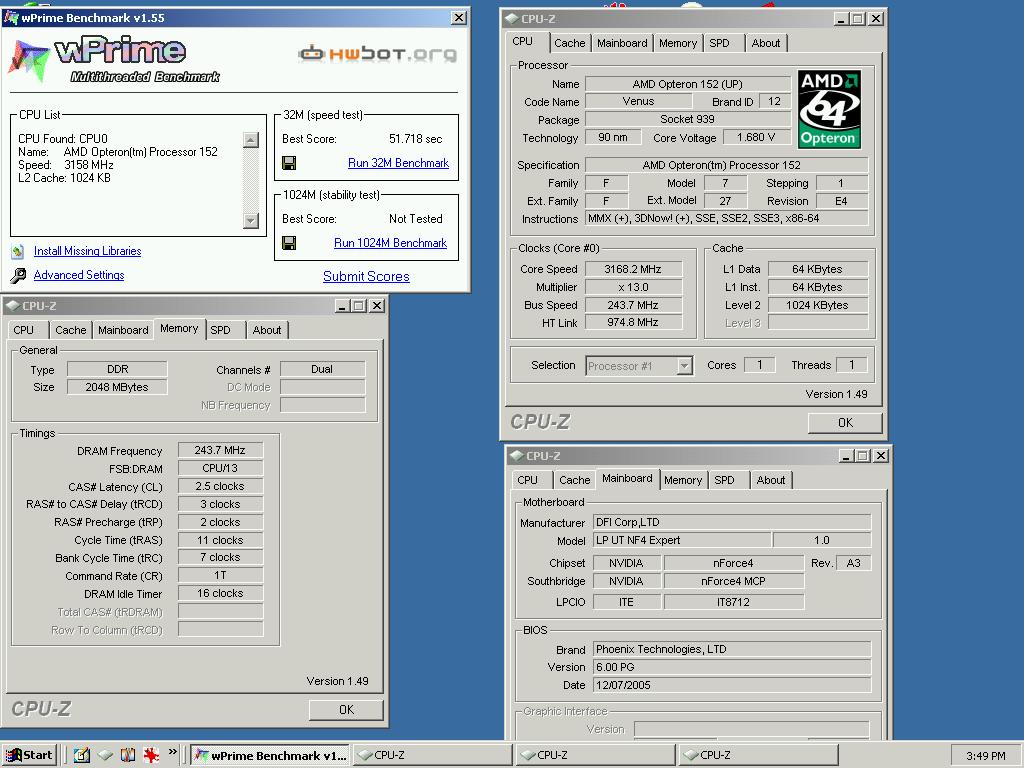Open the Start menu
1024x768 pixels.
point(29,755)
